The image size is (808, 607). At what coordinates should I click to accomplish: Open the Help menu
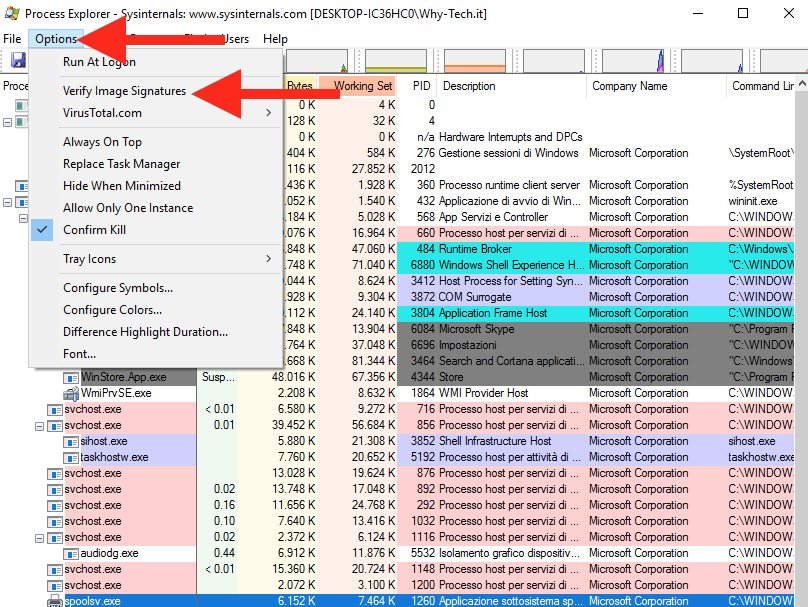pos(275,39)
